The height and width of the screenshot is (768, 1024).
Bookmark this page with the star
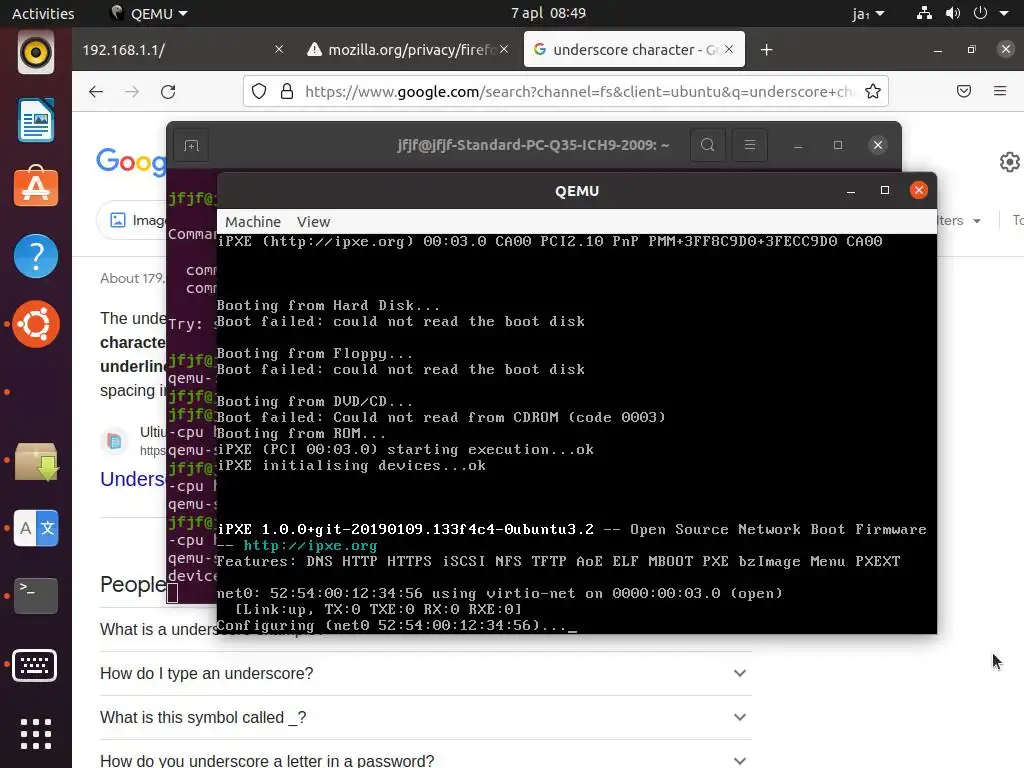point(872,91)
